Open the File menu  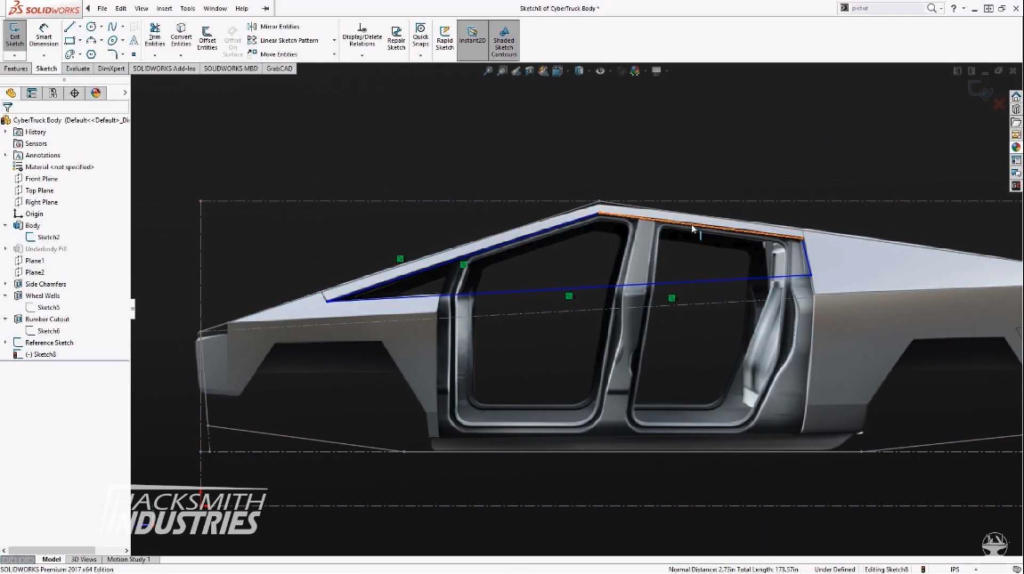(x=103, y=8)
